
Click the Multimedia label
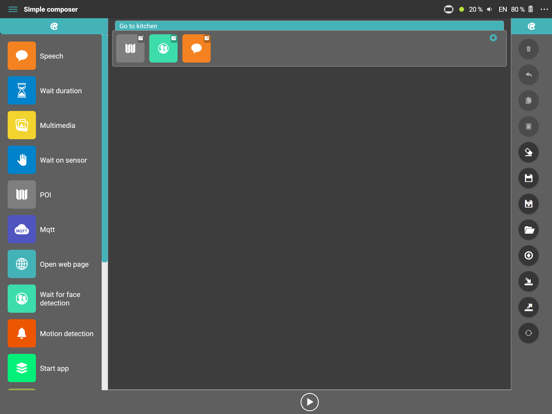point(57,125)
